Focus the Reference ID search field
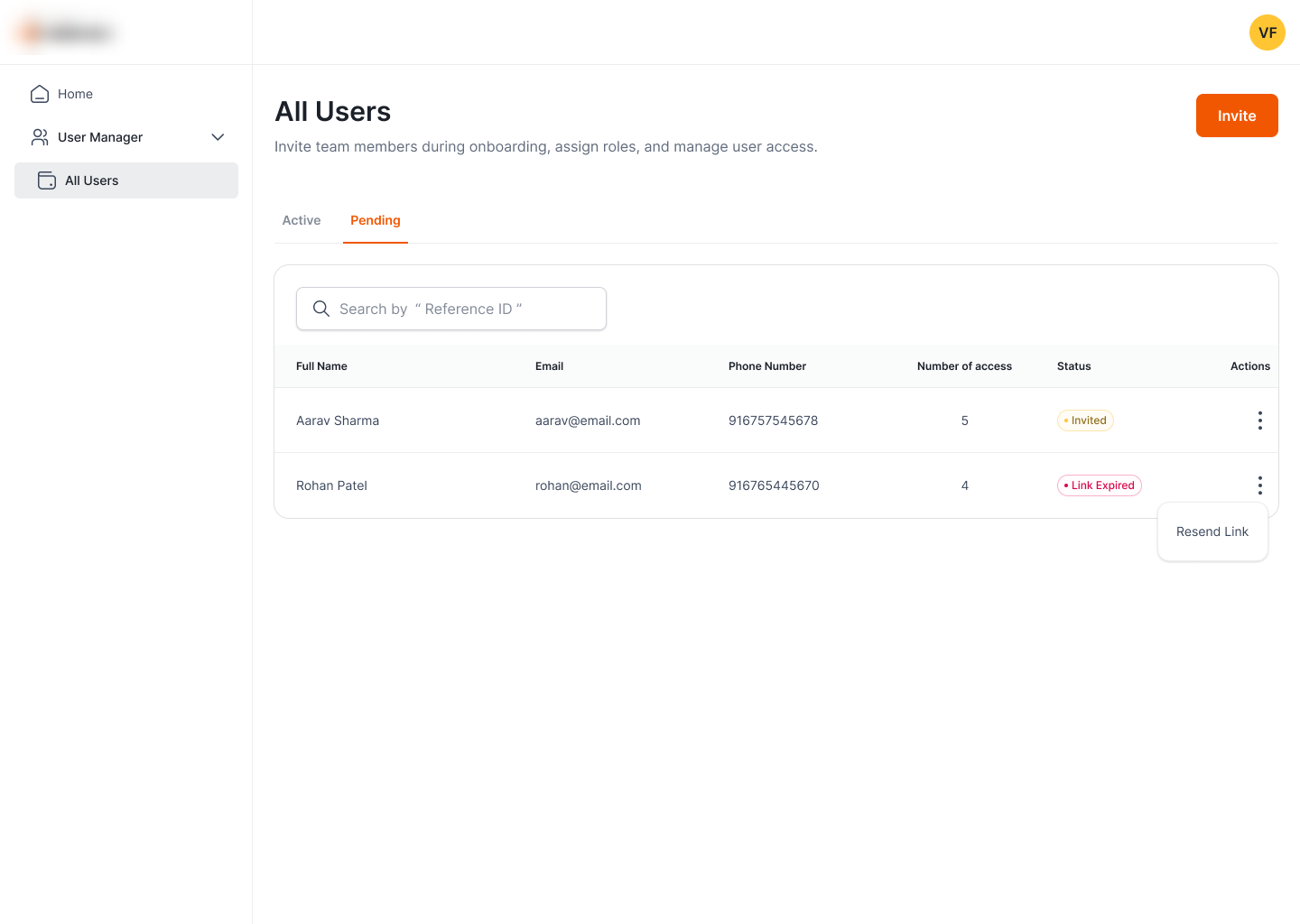The image size is (1300, 924). pos(451,309)
